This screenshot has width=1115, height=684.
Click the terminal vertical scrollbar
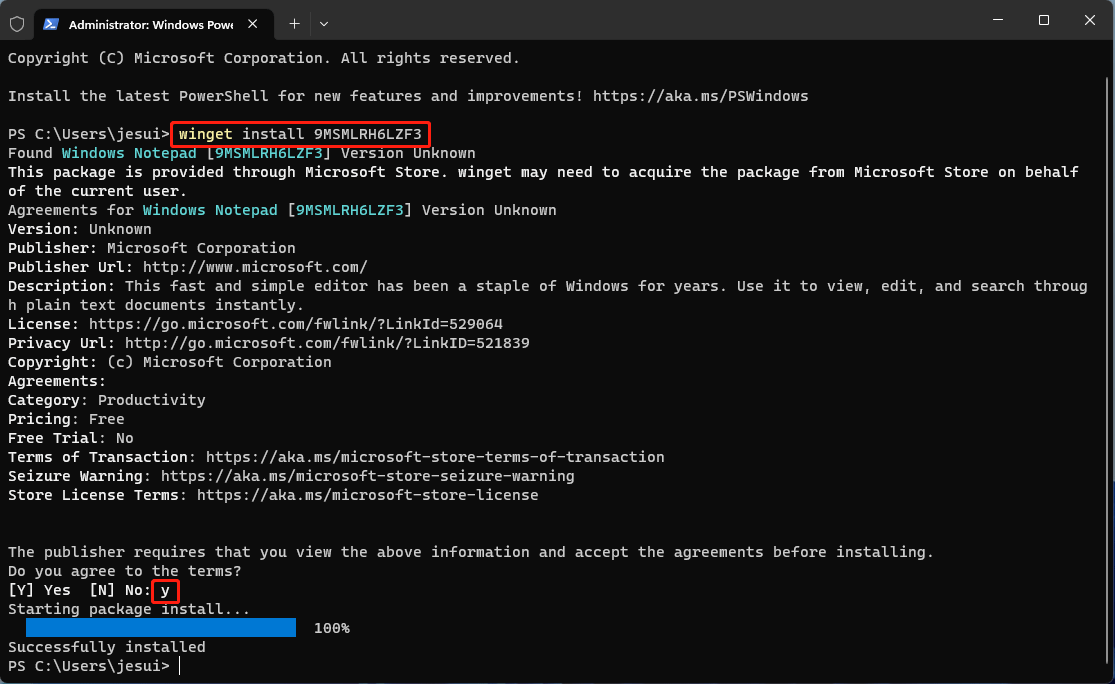(1109, 370)
